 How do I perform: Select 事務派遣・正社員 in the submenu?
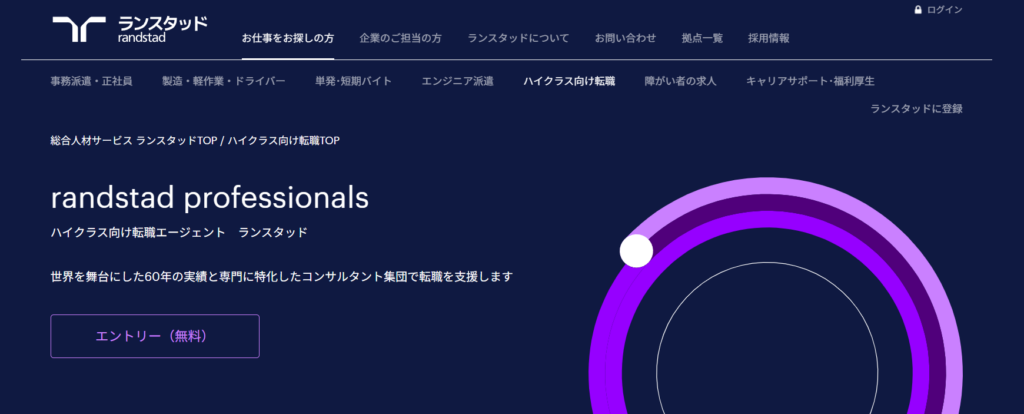point(91,81)
